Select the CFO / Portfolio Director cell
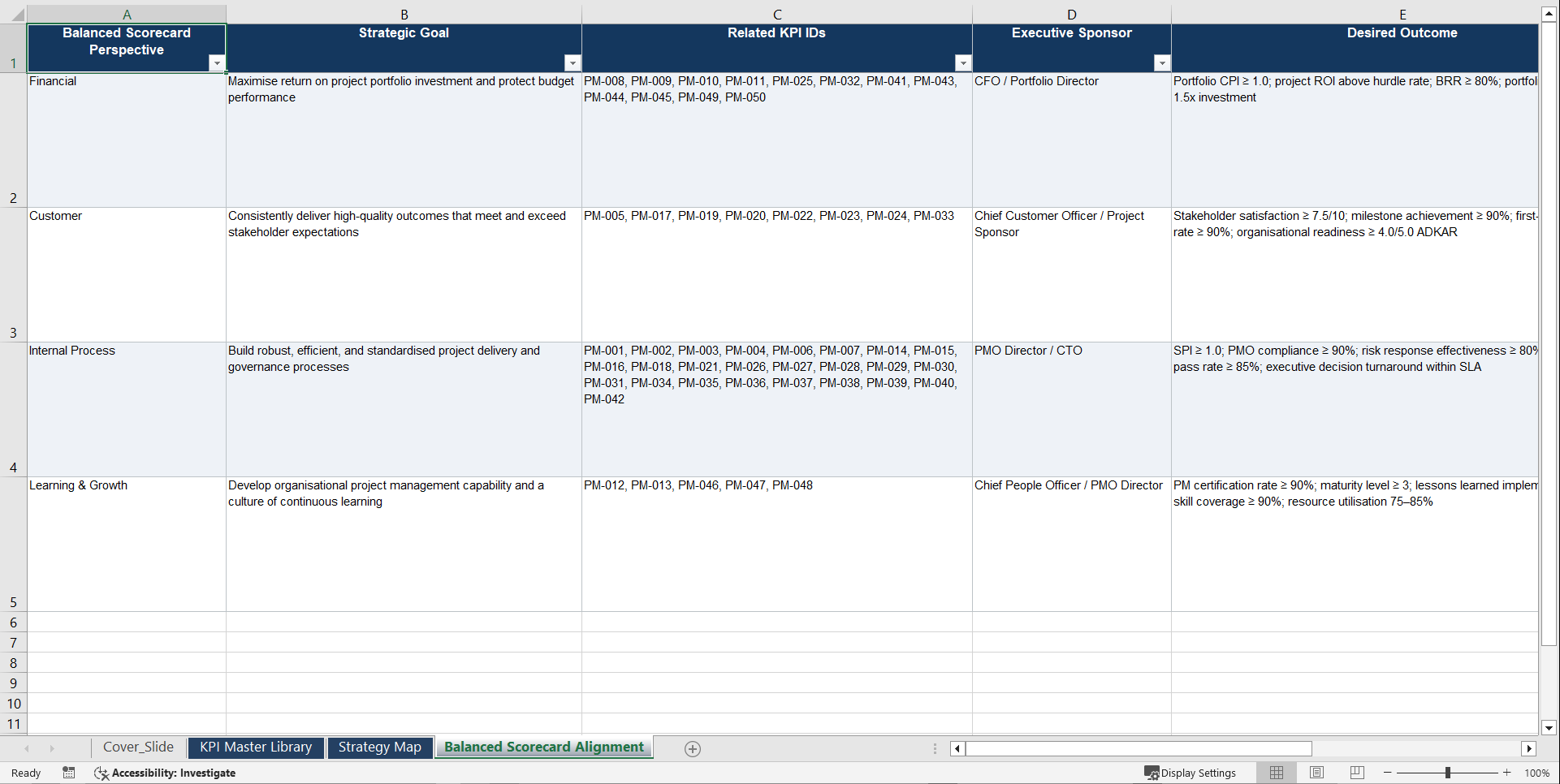 tap(1072, 140)
